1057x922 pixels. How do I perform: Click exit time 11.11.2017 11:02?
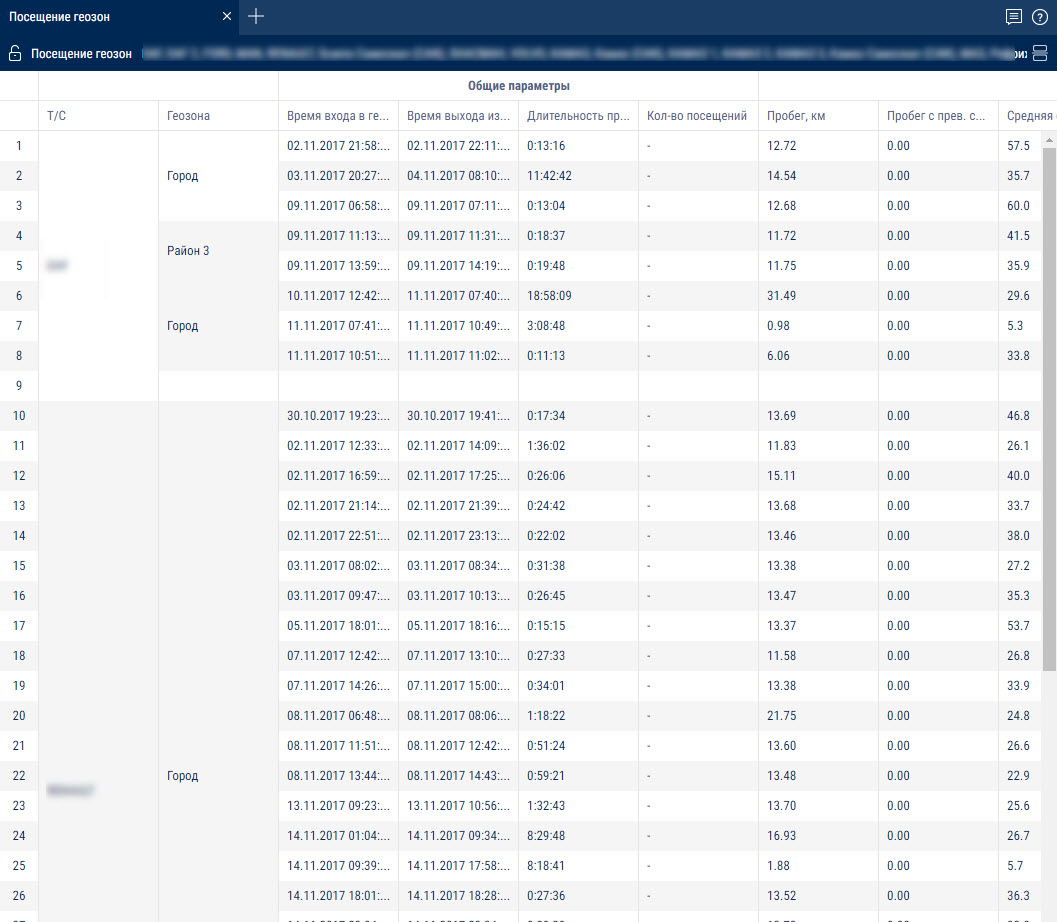point(458,356)
